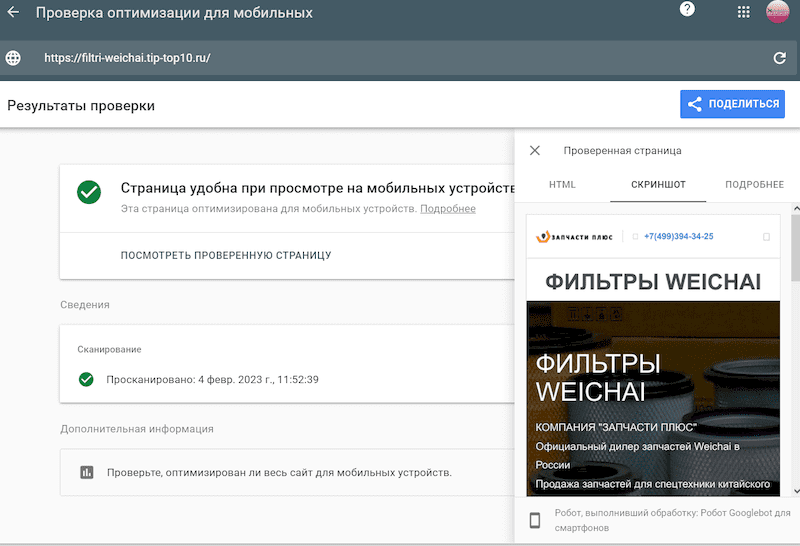Click the smartphone icon near Googlebot note

[535, 520]
